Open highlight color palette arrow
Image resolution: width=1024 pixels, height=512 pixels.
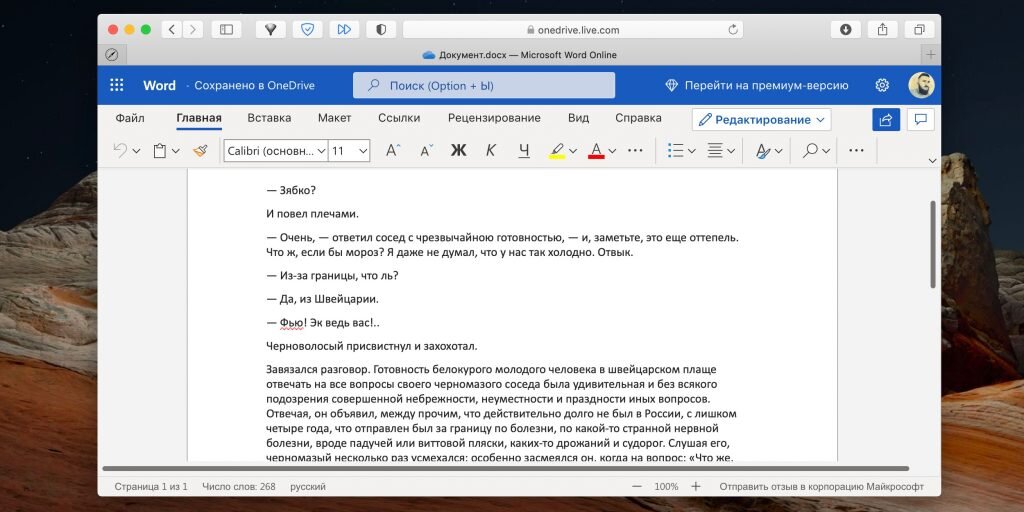pos(573,152)
